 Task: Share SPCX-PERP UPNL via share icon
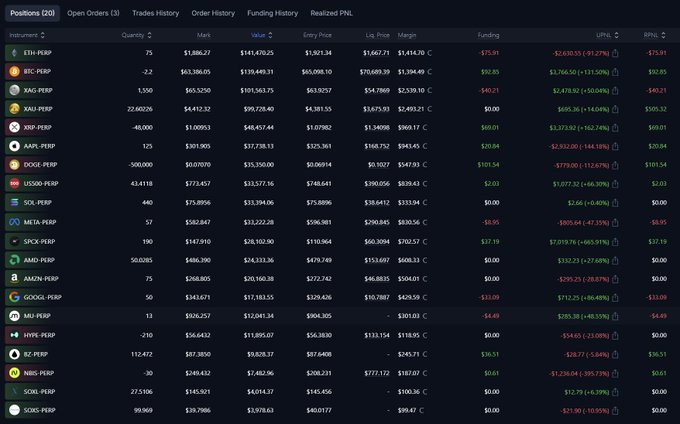coord(615,242)
